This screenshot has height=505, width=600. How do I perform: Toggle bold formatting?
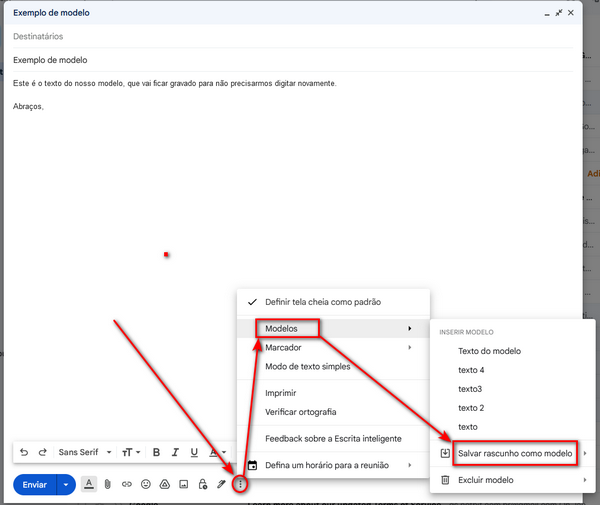point(156,452)
